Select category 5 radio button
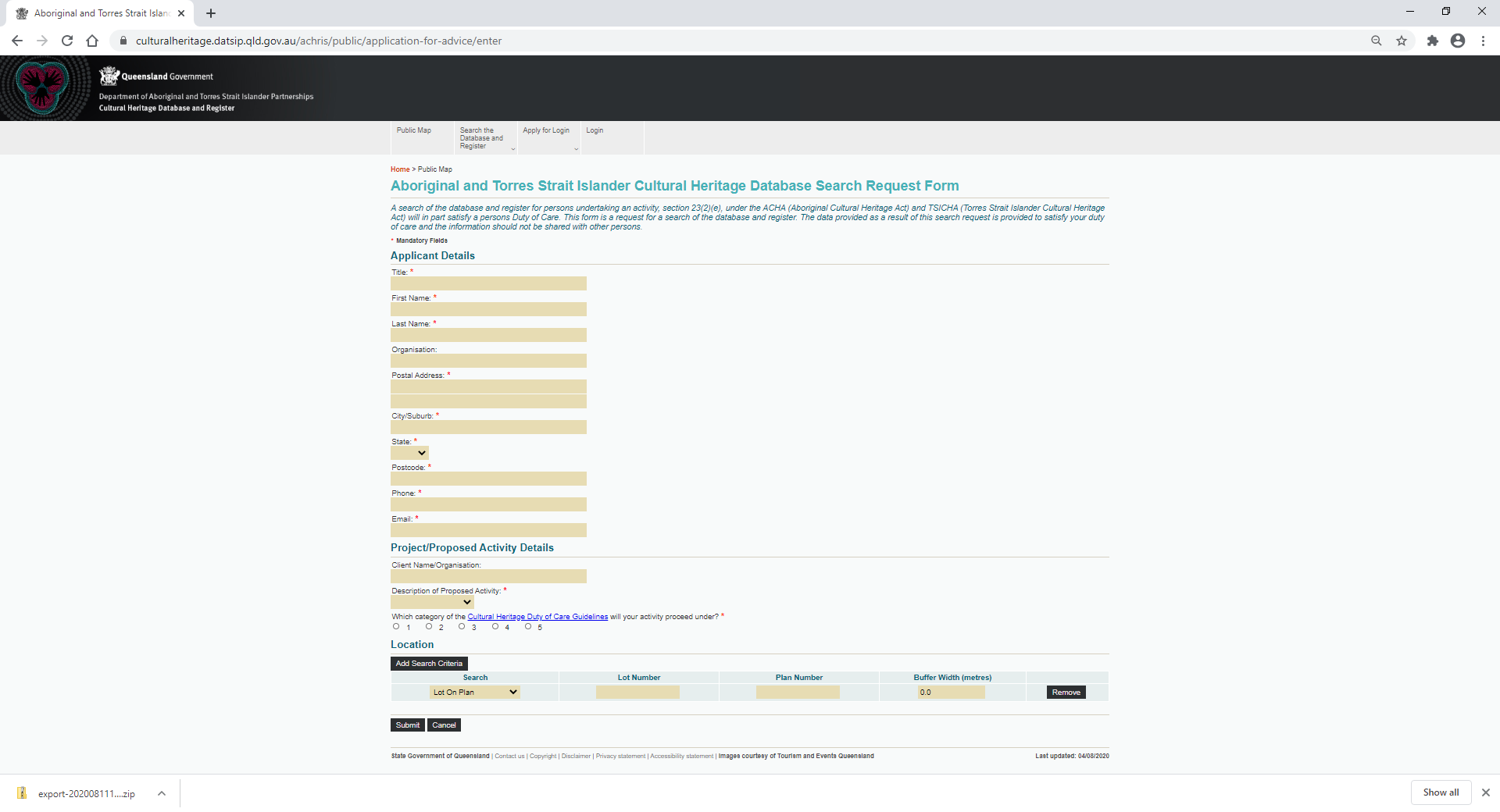 point(528,626)
